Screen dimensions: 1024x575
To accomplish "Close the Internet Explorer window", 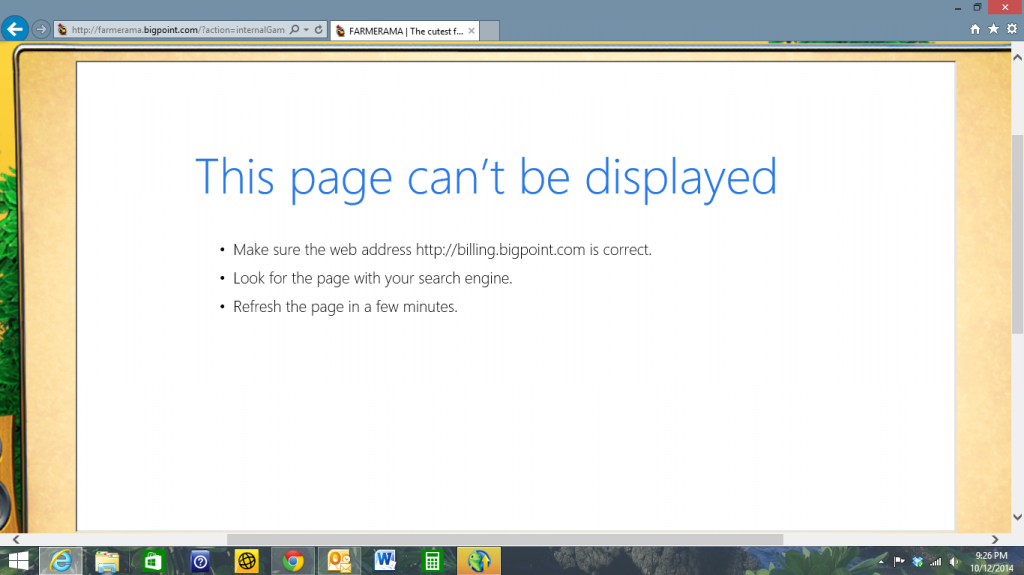I will [x=1005, y=7].
